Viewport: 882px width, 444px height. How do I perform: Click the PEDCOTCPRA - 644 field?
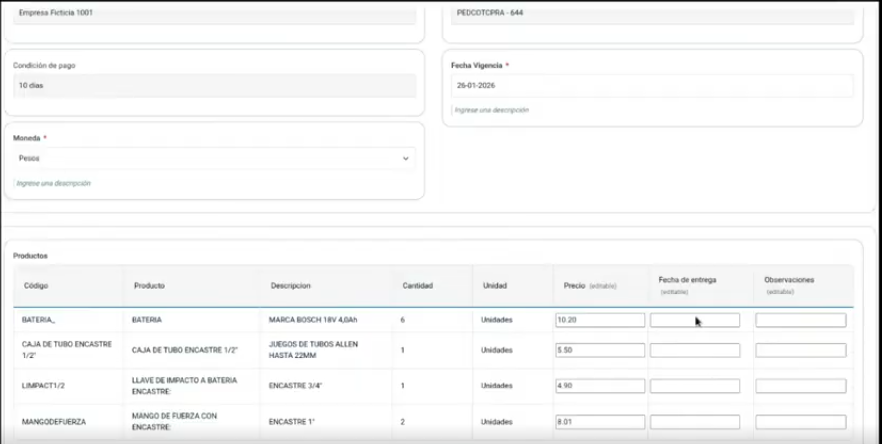coord(652,15)
